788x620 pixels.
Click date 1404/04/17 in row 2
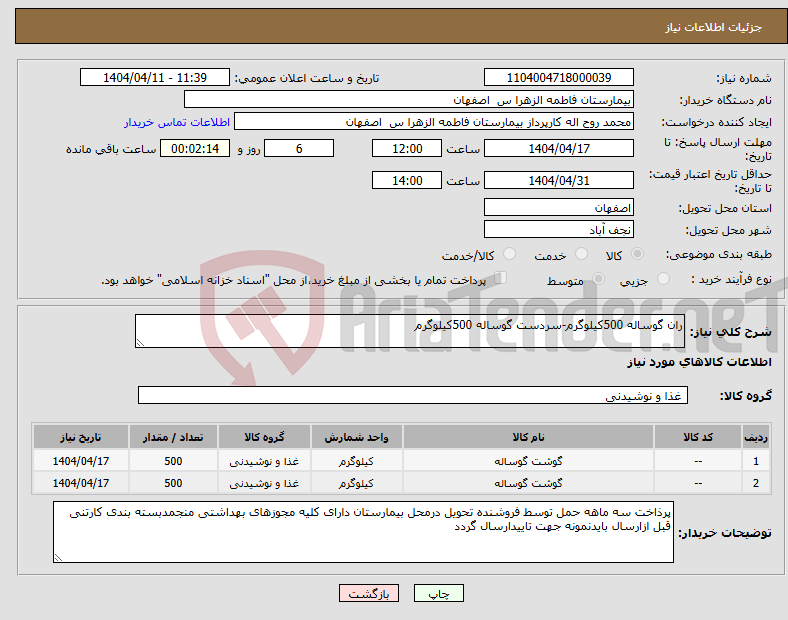click(80, 483)
